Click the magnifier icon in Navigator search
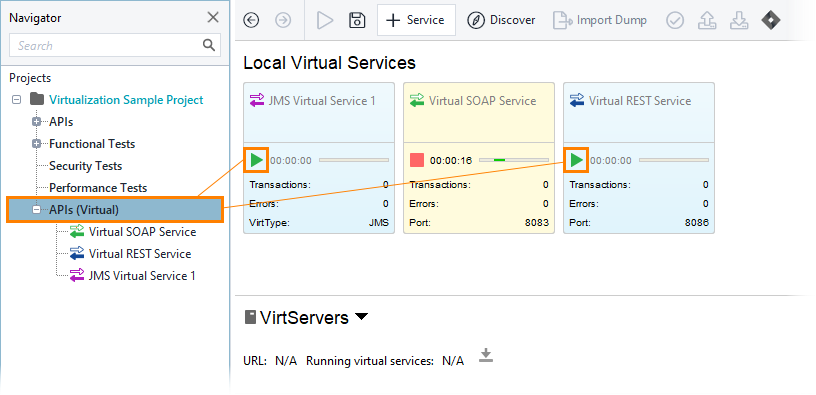 (209, 45)
